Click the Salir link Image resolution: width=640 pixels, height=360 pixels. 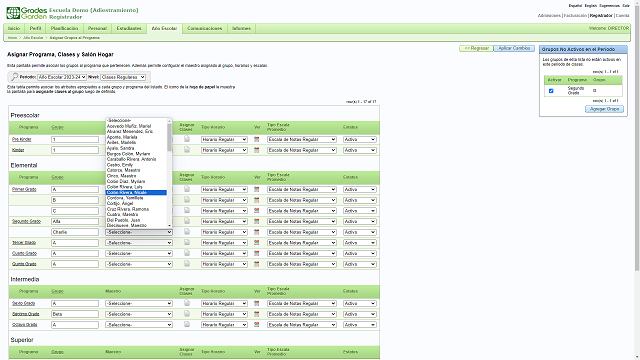pos(626,6)
